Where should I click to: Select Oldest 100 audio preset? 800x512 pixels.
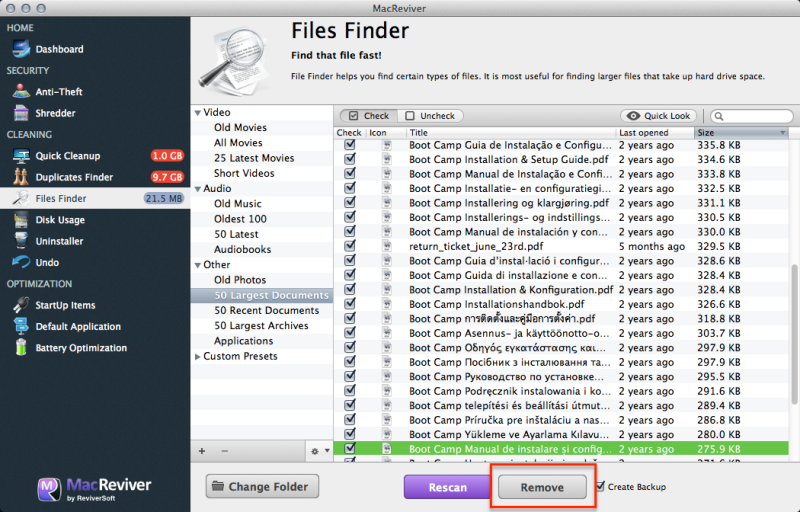point(240,219)
